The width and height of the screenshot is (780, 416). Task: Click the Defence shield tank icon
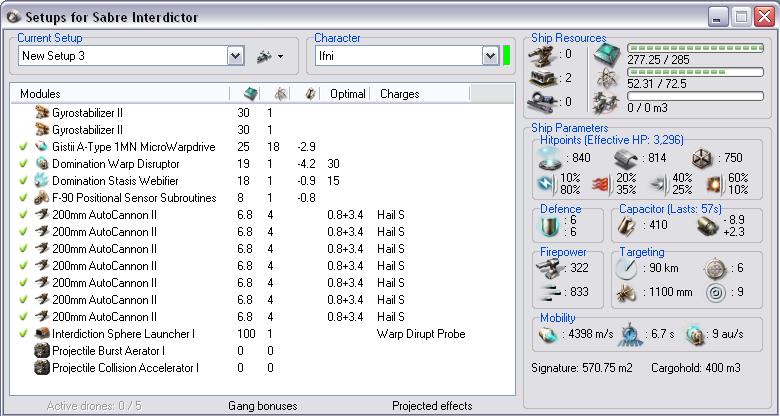click(550, 226)
